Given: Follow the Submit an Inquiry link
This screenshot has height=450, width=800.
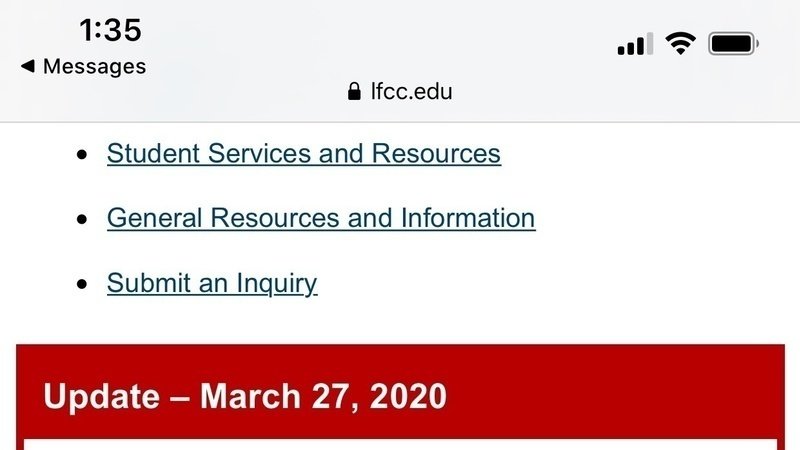Looking at the screenshot, I should point(211,284).
